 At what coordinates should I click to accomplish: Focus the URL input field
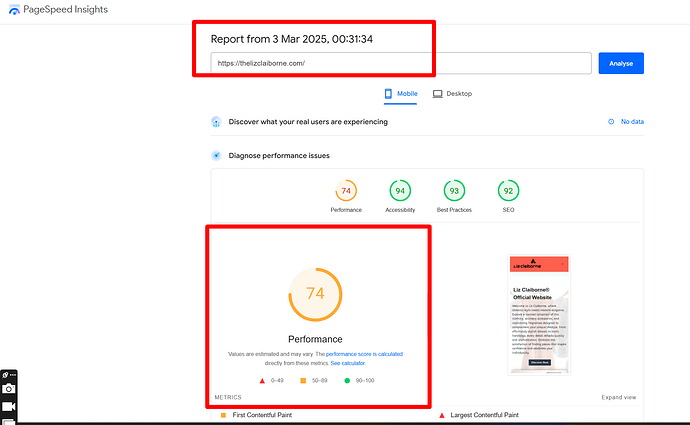401,63
